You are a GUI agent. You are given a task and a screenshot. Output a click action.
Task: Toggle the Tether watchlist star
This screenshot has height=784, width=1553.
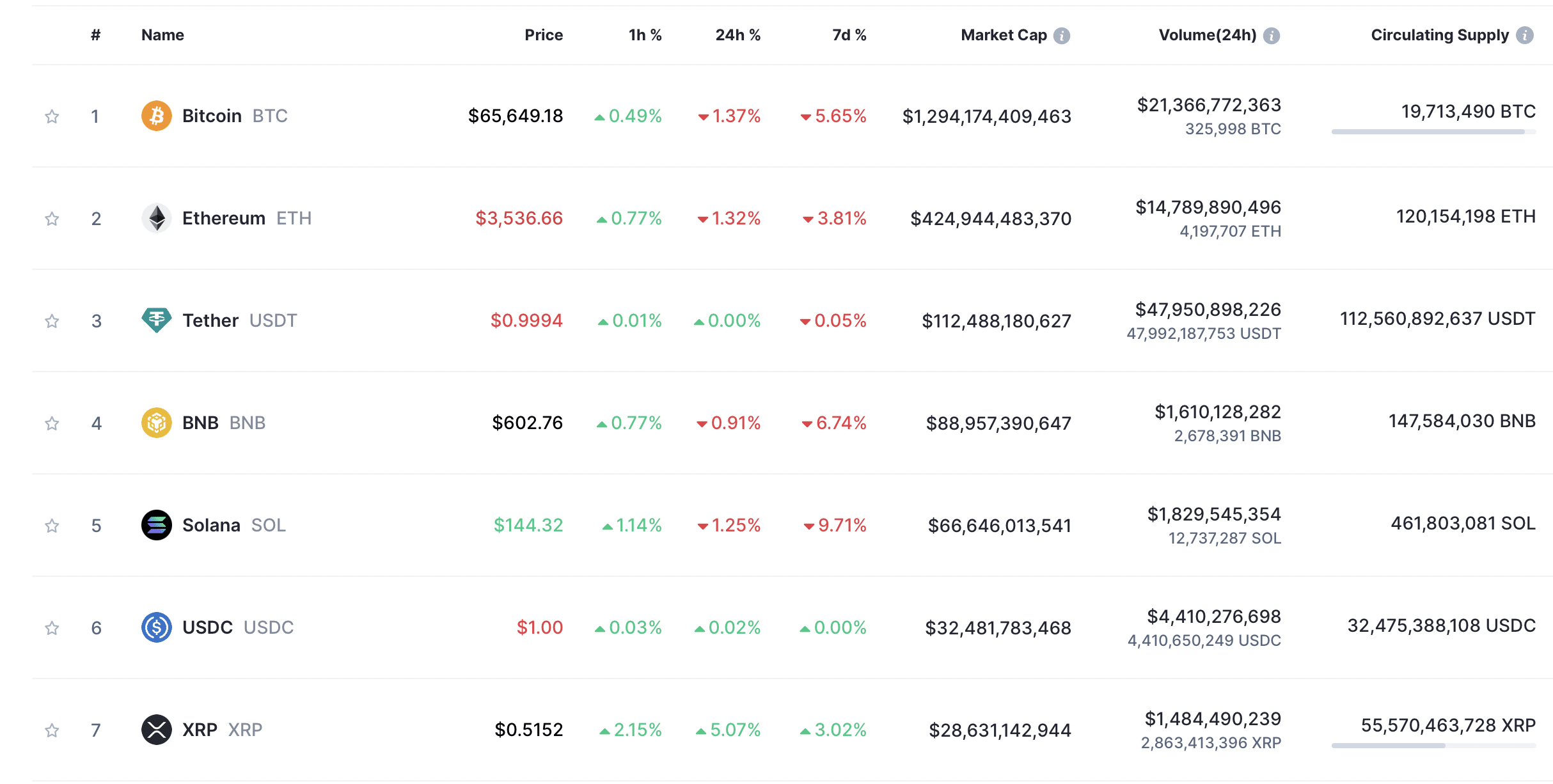click(x=52, y=320)
